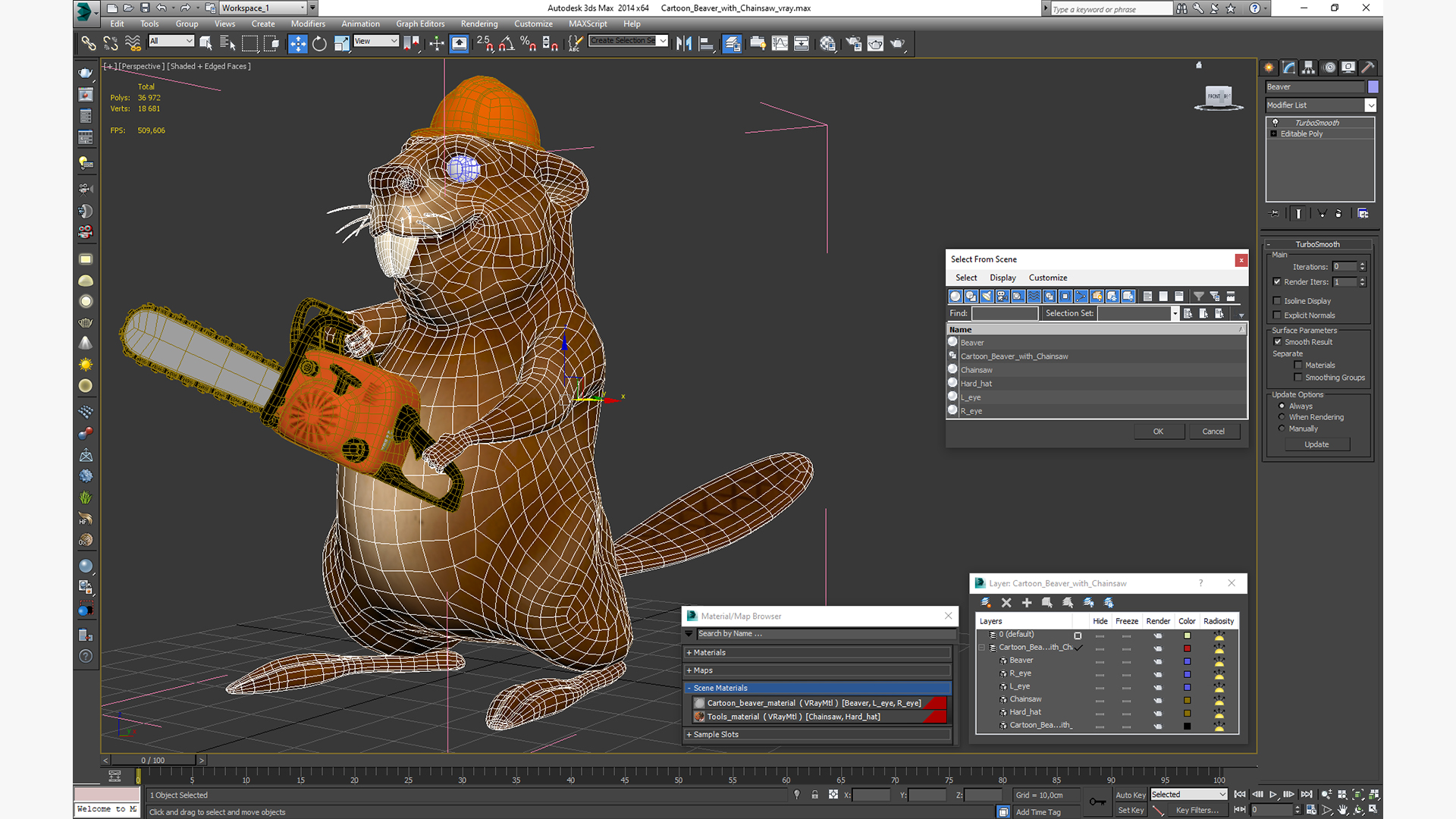Click OK in Select From Scene
Viewport: 1456px width, 819px height.
[1158, 431]
